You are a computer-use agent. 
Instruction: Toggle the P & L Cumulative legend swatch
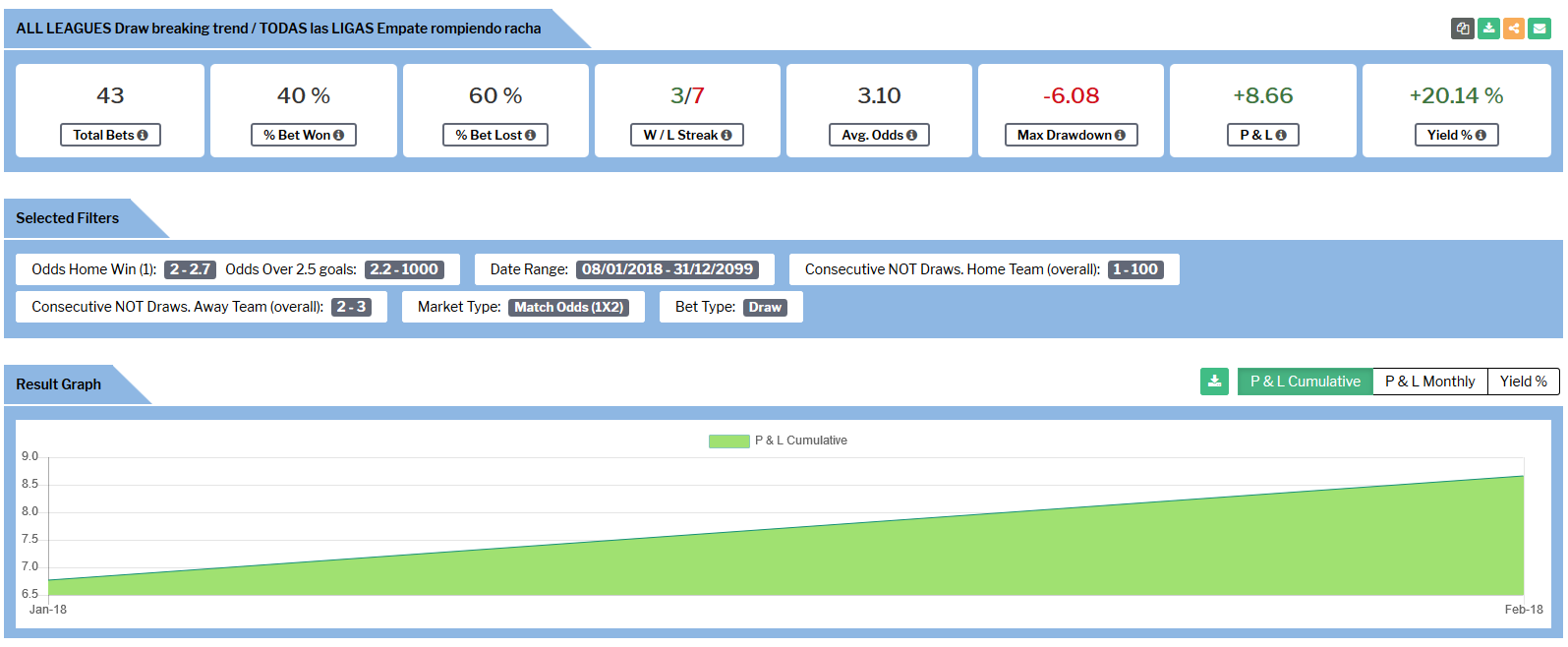[728, 441]
